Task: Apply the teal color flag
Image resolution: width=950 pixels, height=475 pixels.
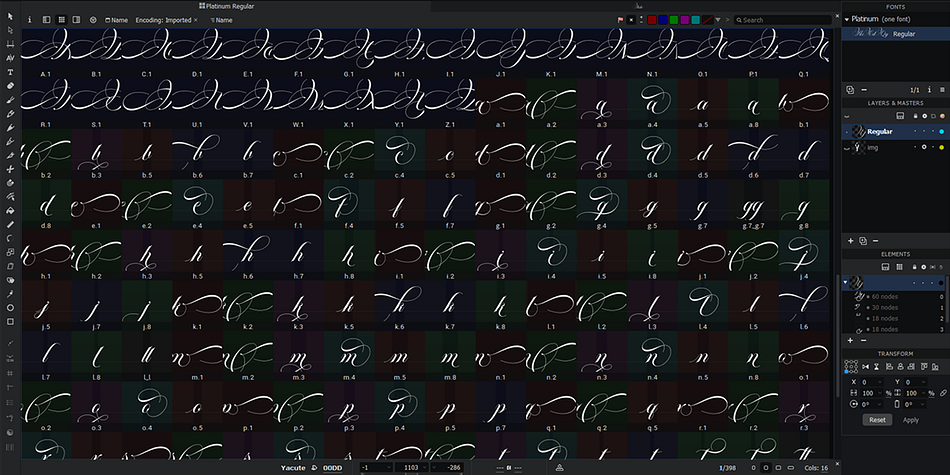Action: 696,20
